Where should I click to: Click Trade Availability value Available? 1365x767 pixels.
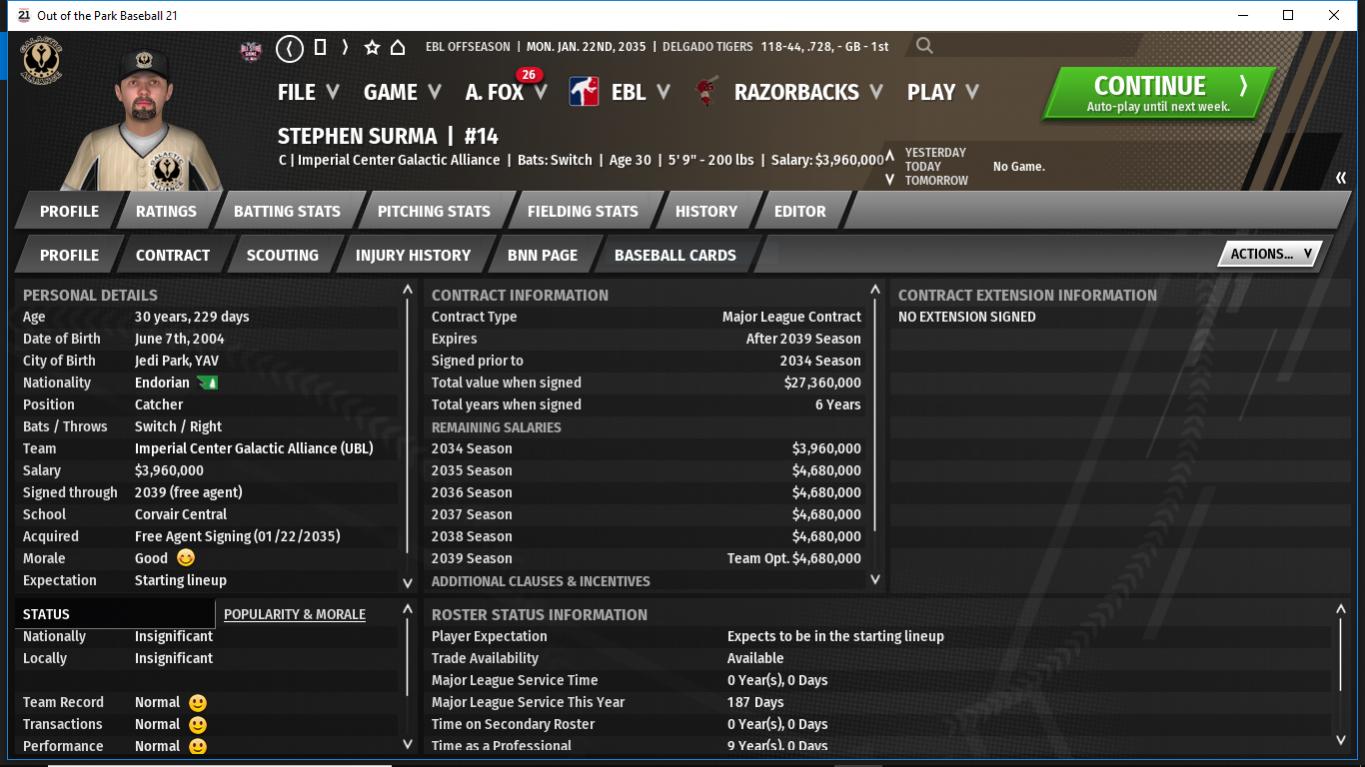[x=755, y=658]
